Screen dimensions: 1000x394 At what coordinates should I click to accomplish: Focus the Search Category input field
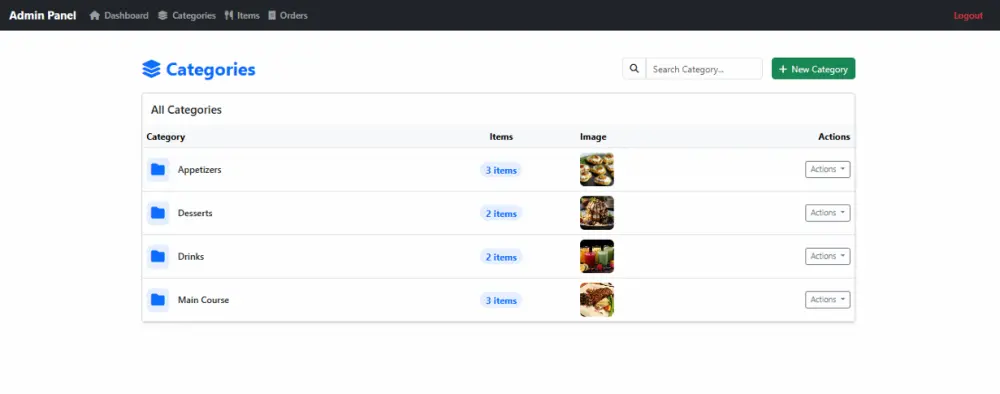pos(704,69)
